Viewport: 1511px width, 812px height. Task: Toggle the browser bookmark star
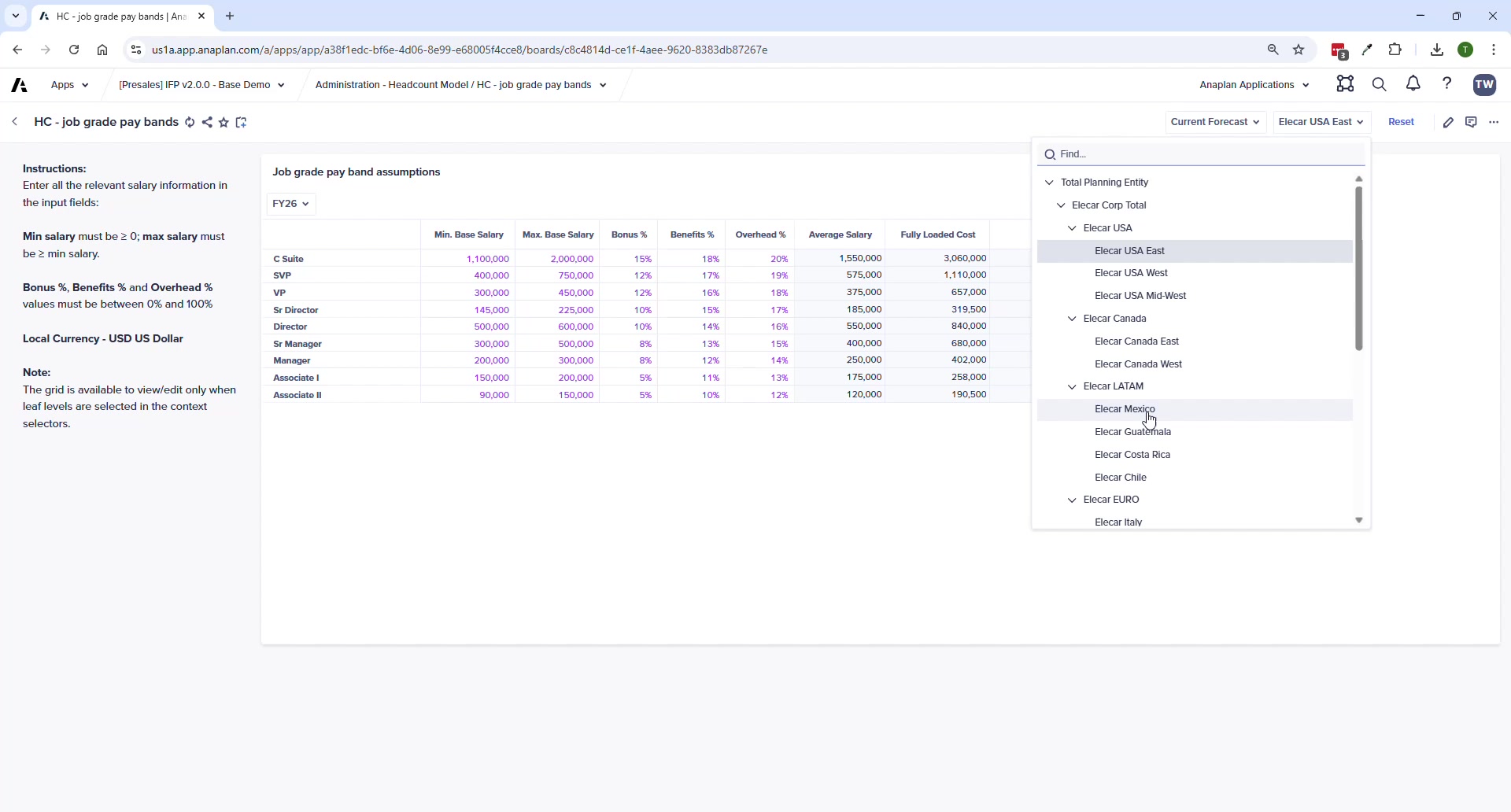[1299, 50]
